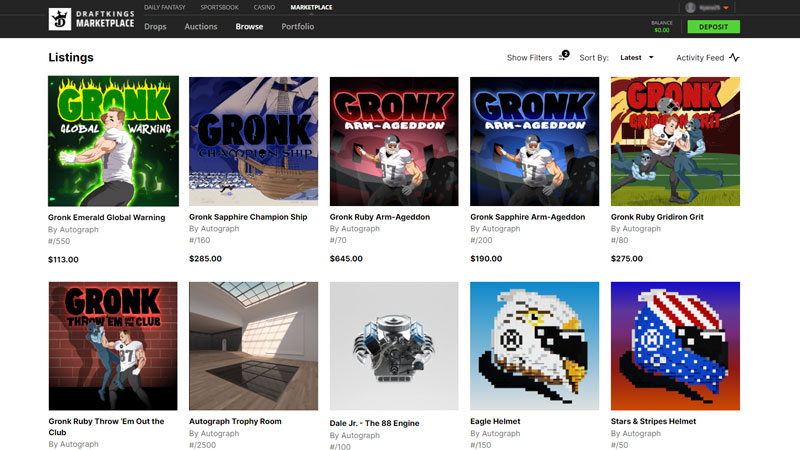Open the filters icon with badge
This screenshot has height=450, width=800.
(x=564, y=56)
